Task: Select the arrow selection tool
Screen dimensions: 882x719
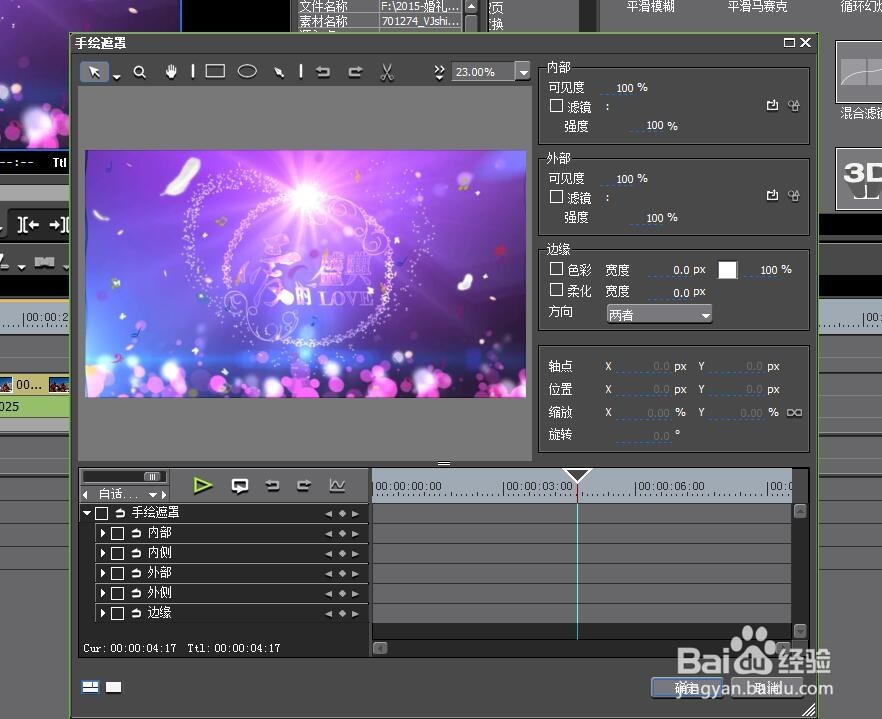Action: coord(94,72)
